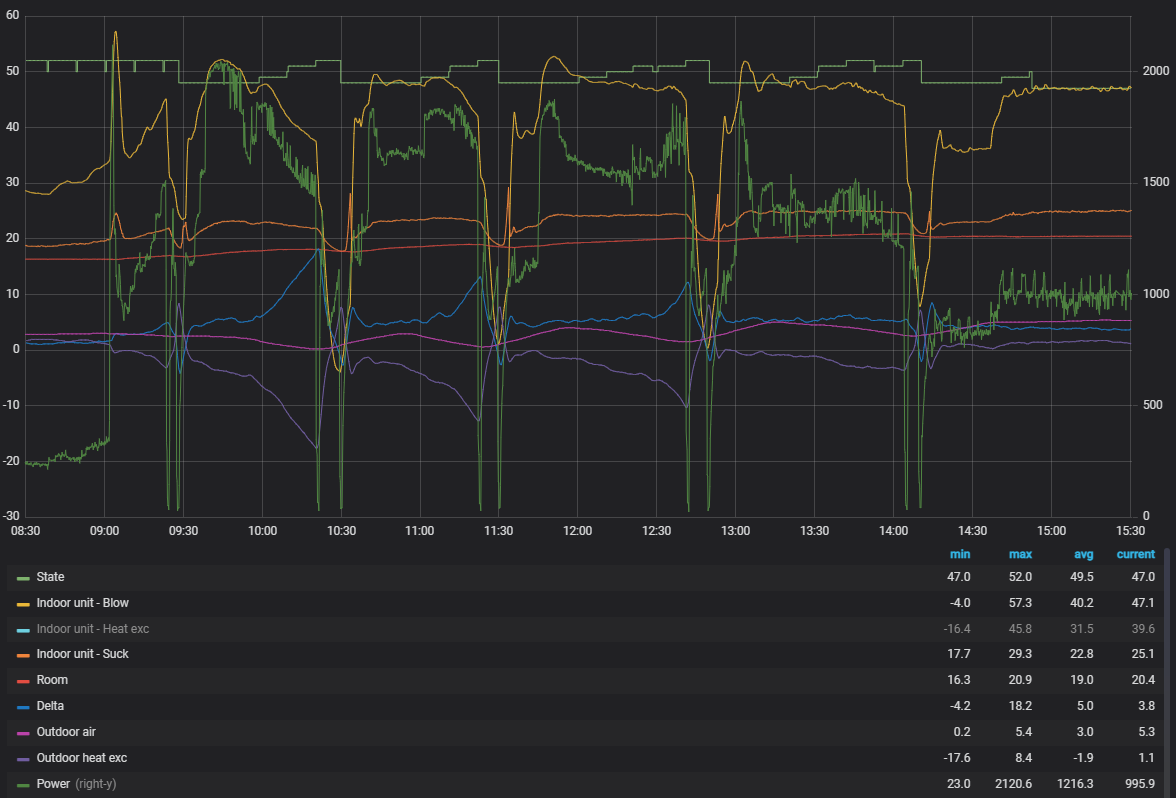Click the purple Outdoor heat exc color icon
The height and width of the screenshot is (798, 1176).
23,759
